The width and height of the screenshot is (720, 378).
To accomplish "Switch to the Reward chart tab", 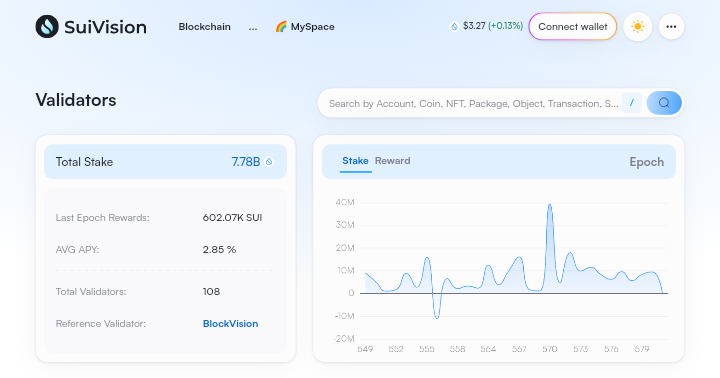I will (x=393, y=161).
